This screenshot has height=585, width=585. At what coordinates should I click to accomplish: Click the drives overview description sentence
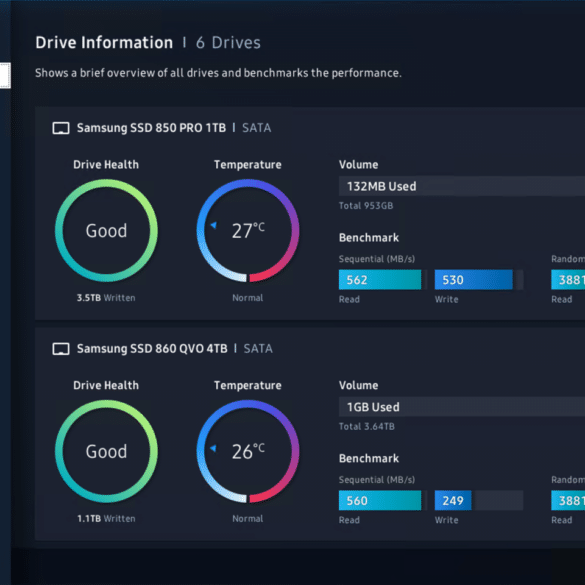pyautogui.click(x=218, y=73)
